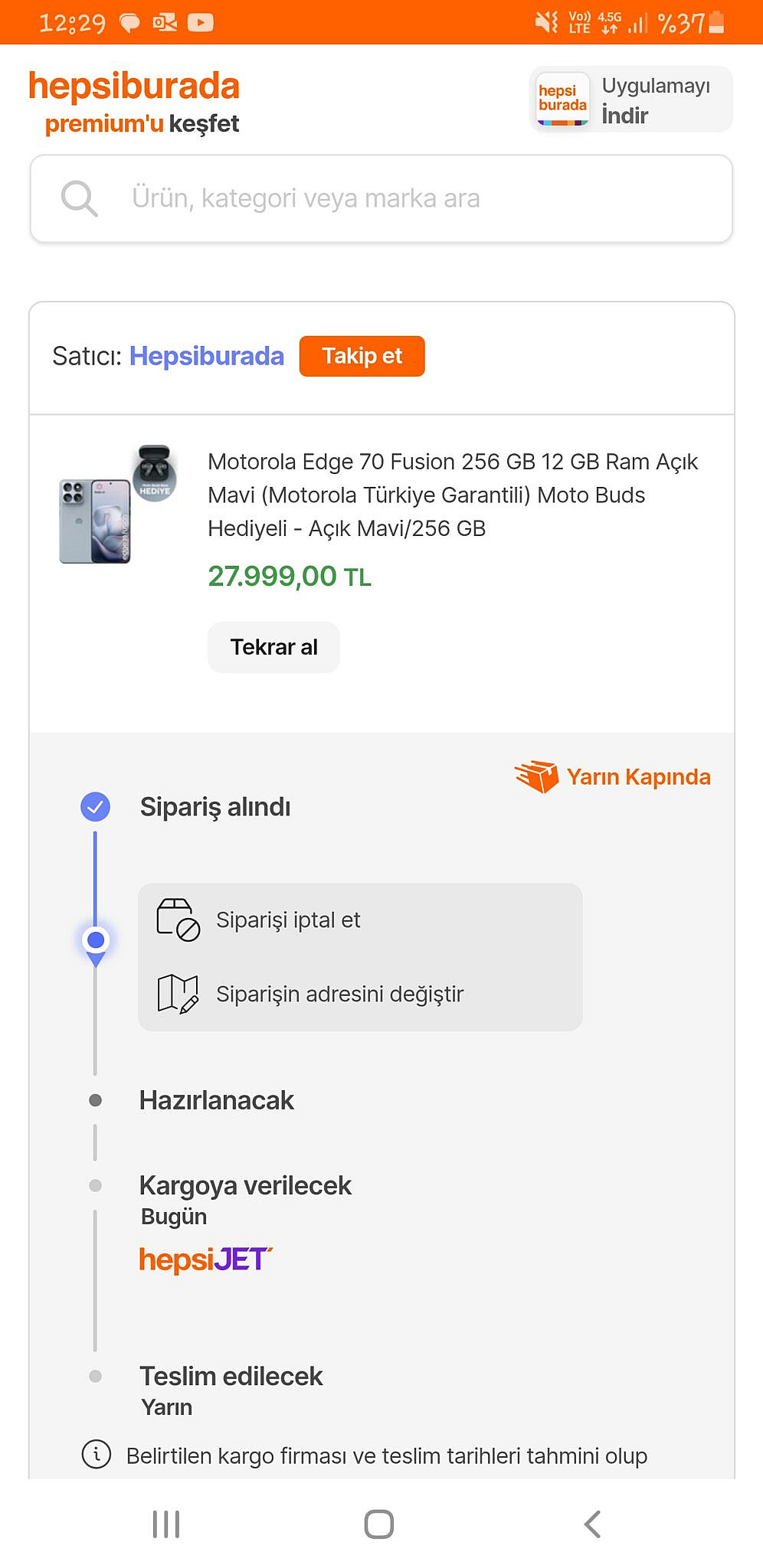Tap the Android home button
The image size is (763, 1568).
tap(379, 1524)
